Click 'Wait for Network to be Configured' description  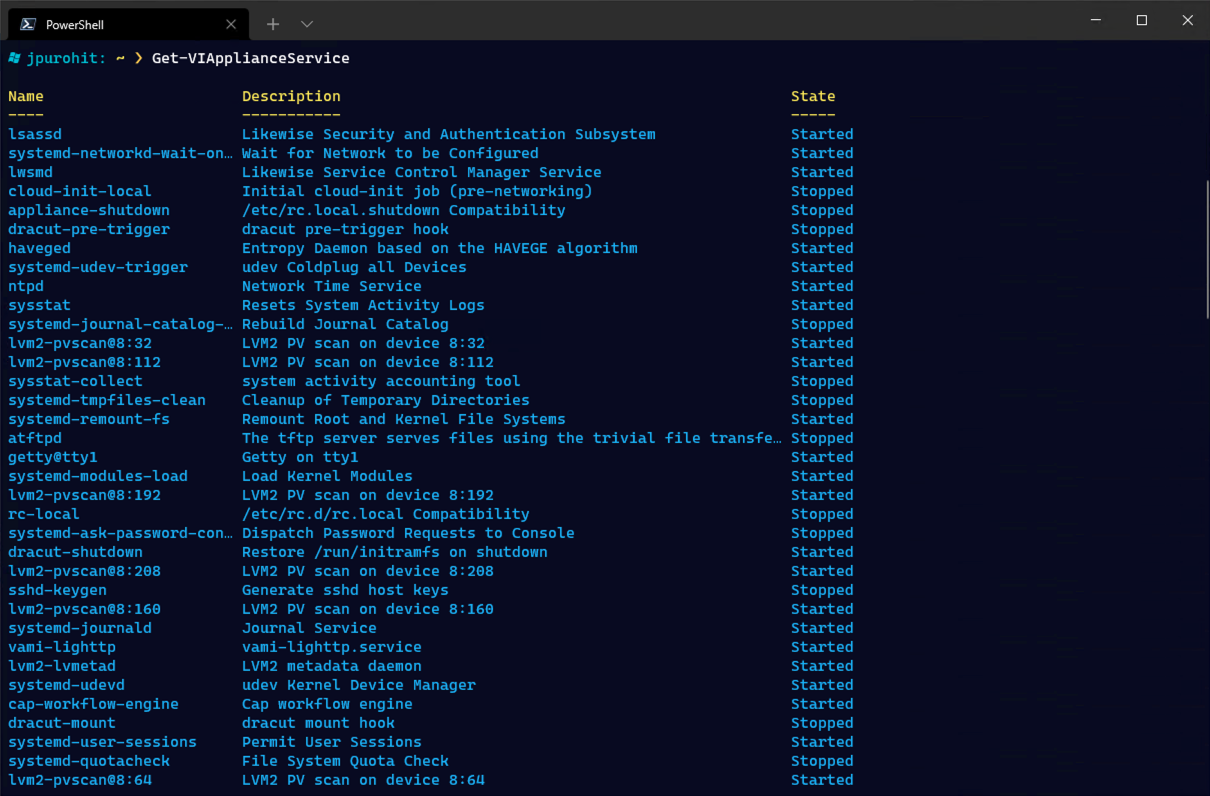[390, 153]
